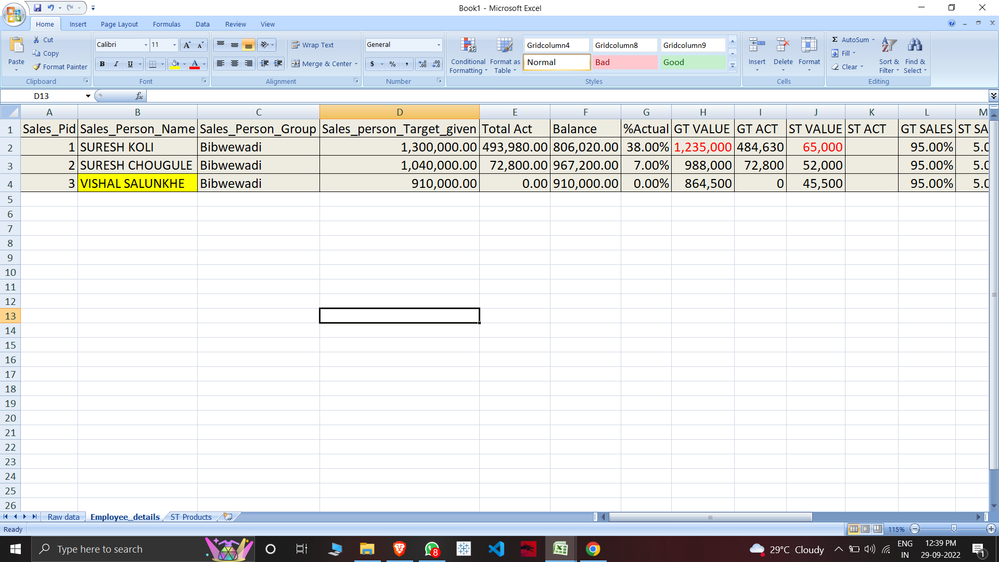The height and width of the screenshot is (562, 999).
Task: Save workbook from Quick Access Toolbar
Action: 37,8
